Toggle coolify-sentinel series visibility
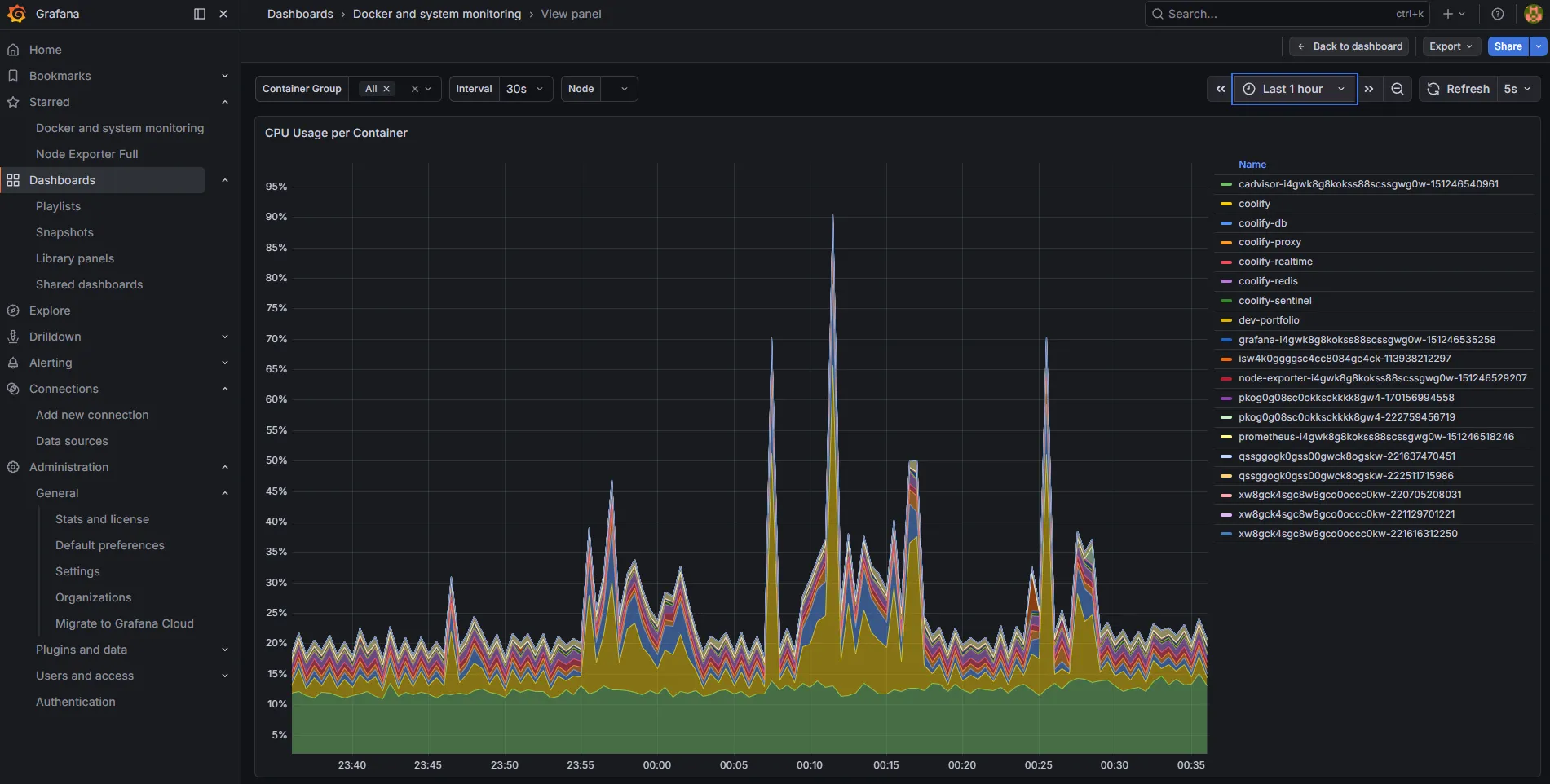This screenshot has width=1550, height=784. [1274, 301]
